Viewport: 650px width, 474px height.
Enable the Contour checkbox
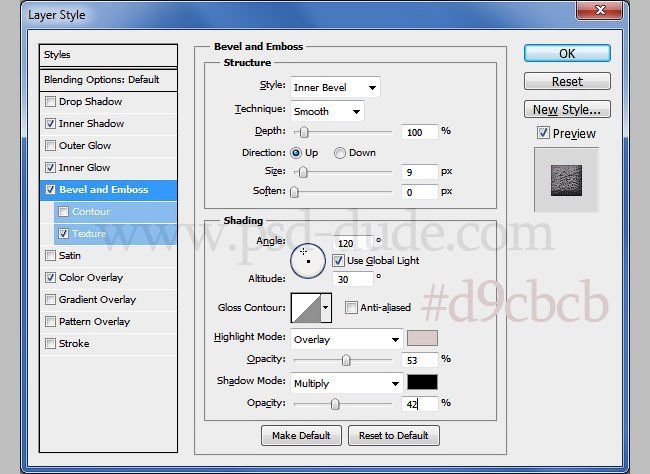(63, 211)
